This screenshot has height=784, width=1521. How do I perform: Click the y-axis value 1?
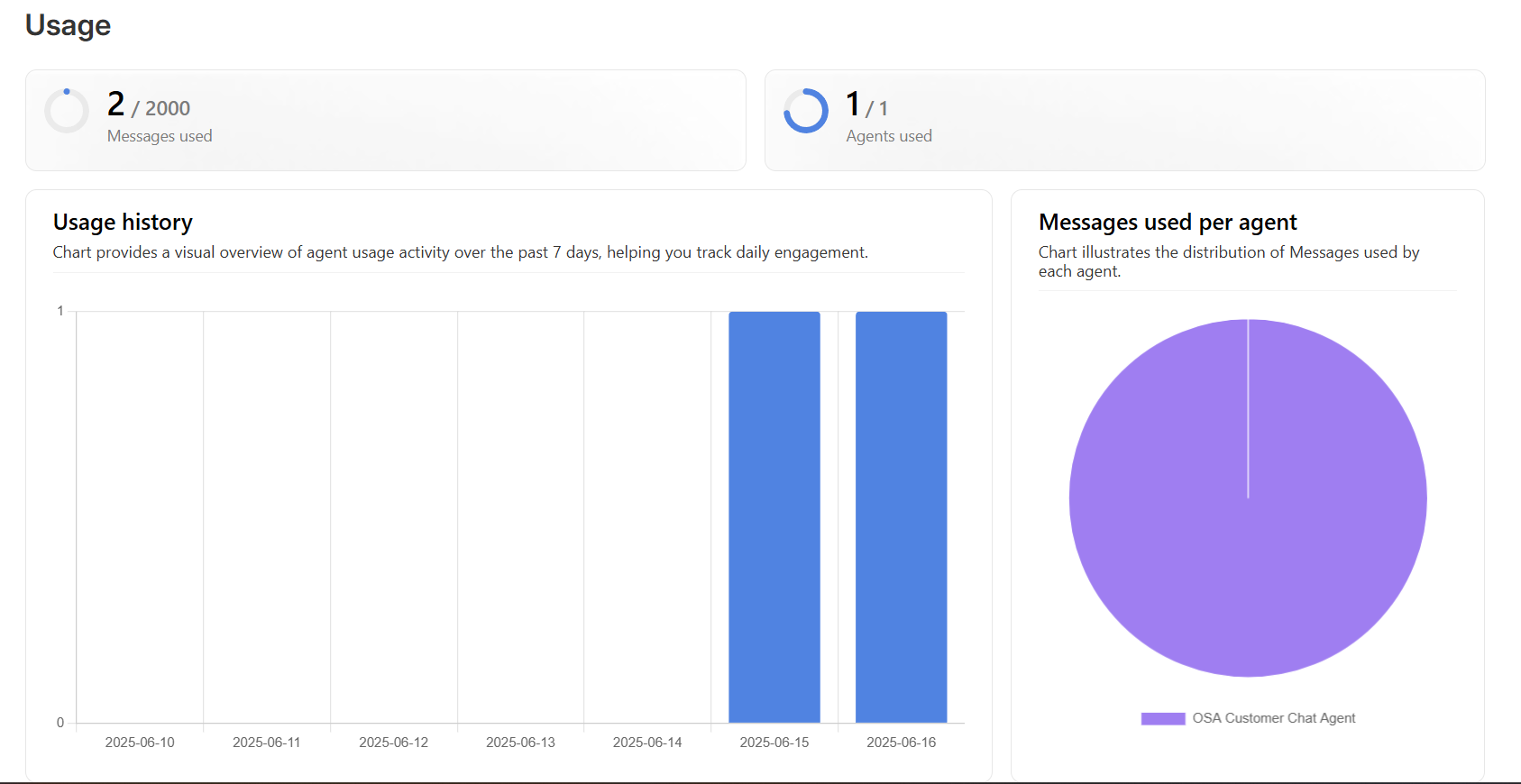[x=60, y=311]
